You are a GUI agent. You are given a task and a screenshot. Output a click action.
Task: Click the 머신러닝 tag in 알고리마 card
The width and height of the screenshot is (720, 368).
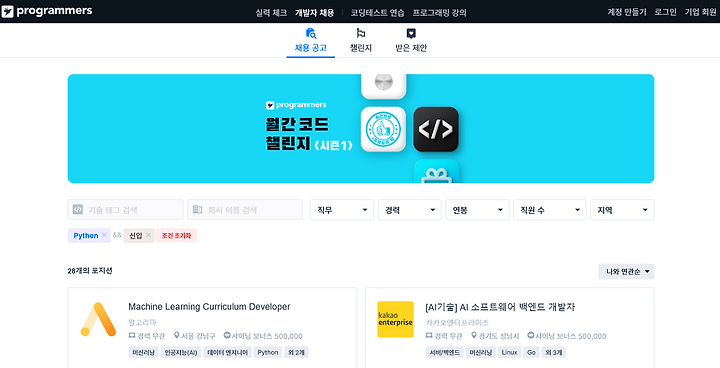pyautogui.click(x=143, y=352)
